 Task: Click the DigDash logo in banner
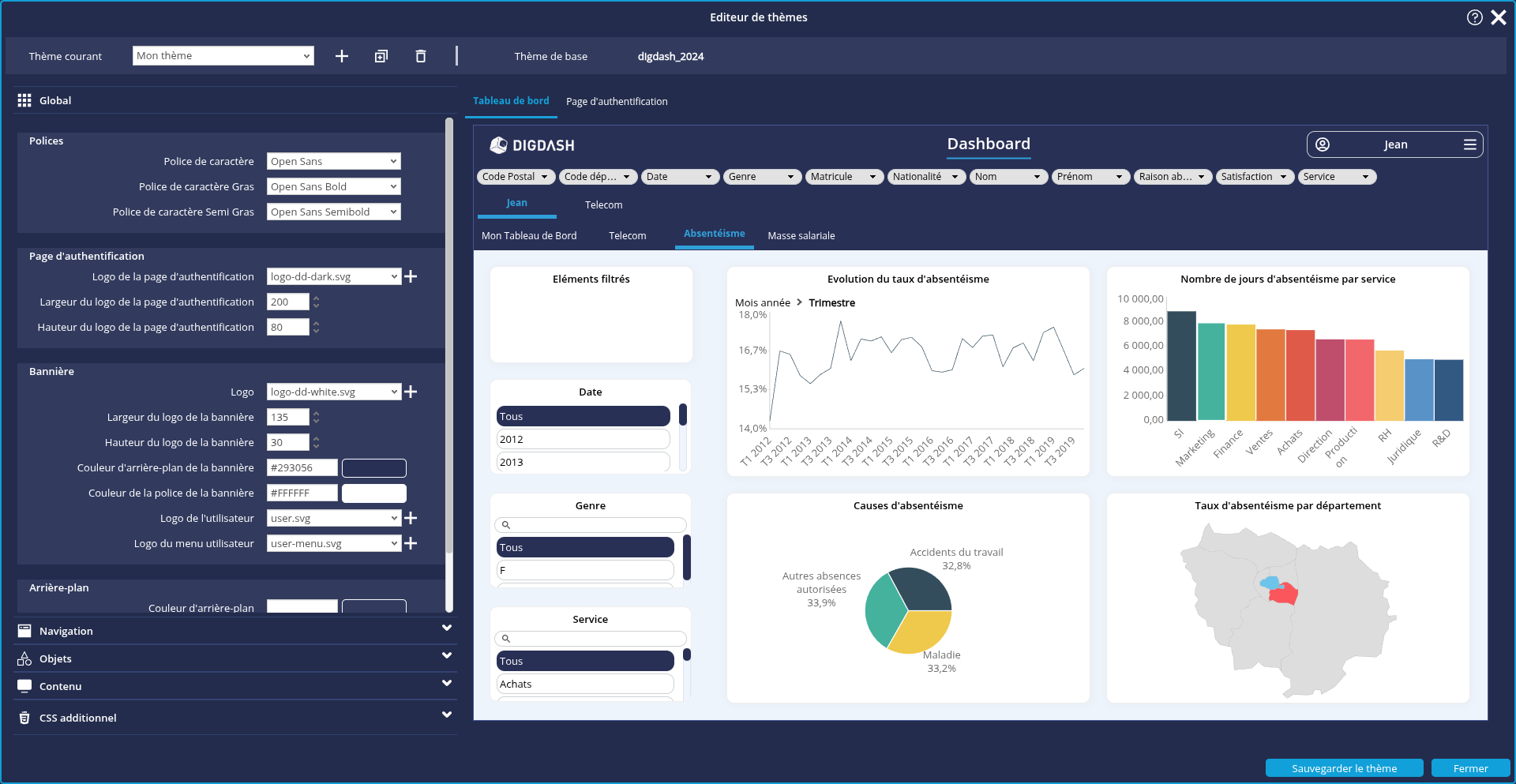532,145
